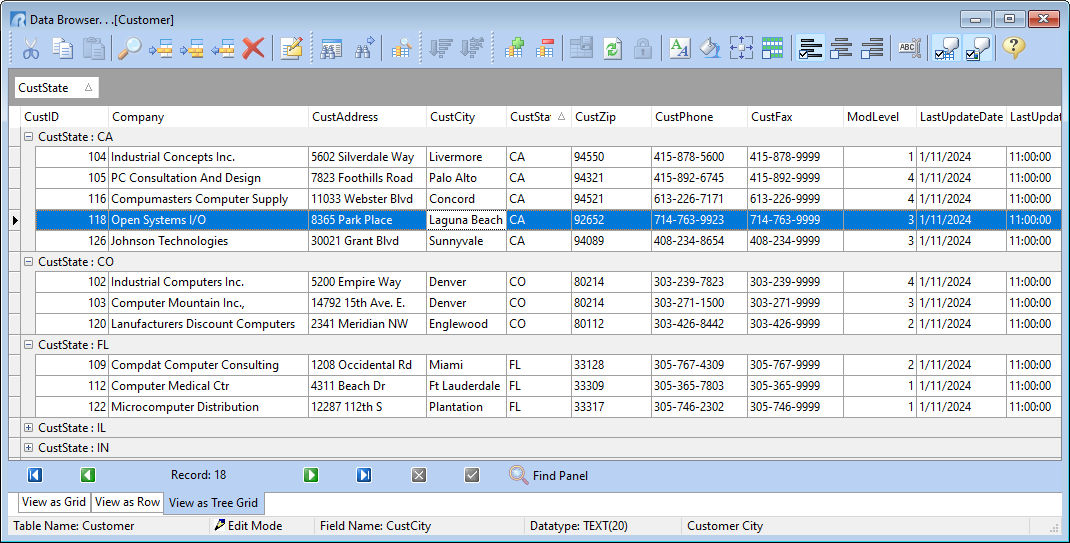The width and height of the screenshot is (1070, 543).
Task: Click the grid with red minus icon
Action: [545, 48]
